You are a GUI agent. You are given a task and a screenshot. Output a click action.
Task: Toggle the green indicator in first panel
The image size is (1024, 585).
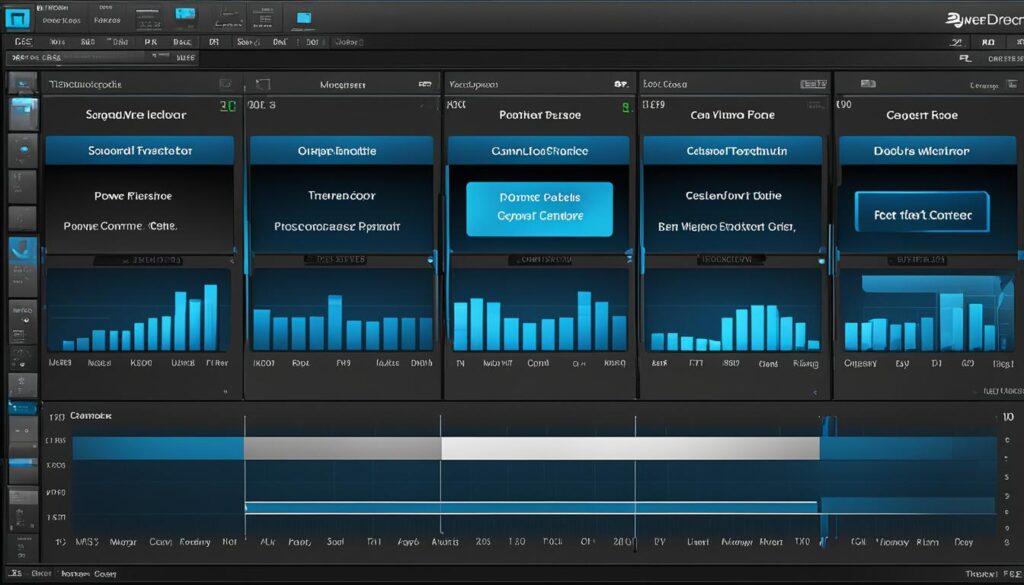tap(227, 104)
